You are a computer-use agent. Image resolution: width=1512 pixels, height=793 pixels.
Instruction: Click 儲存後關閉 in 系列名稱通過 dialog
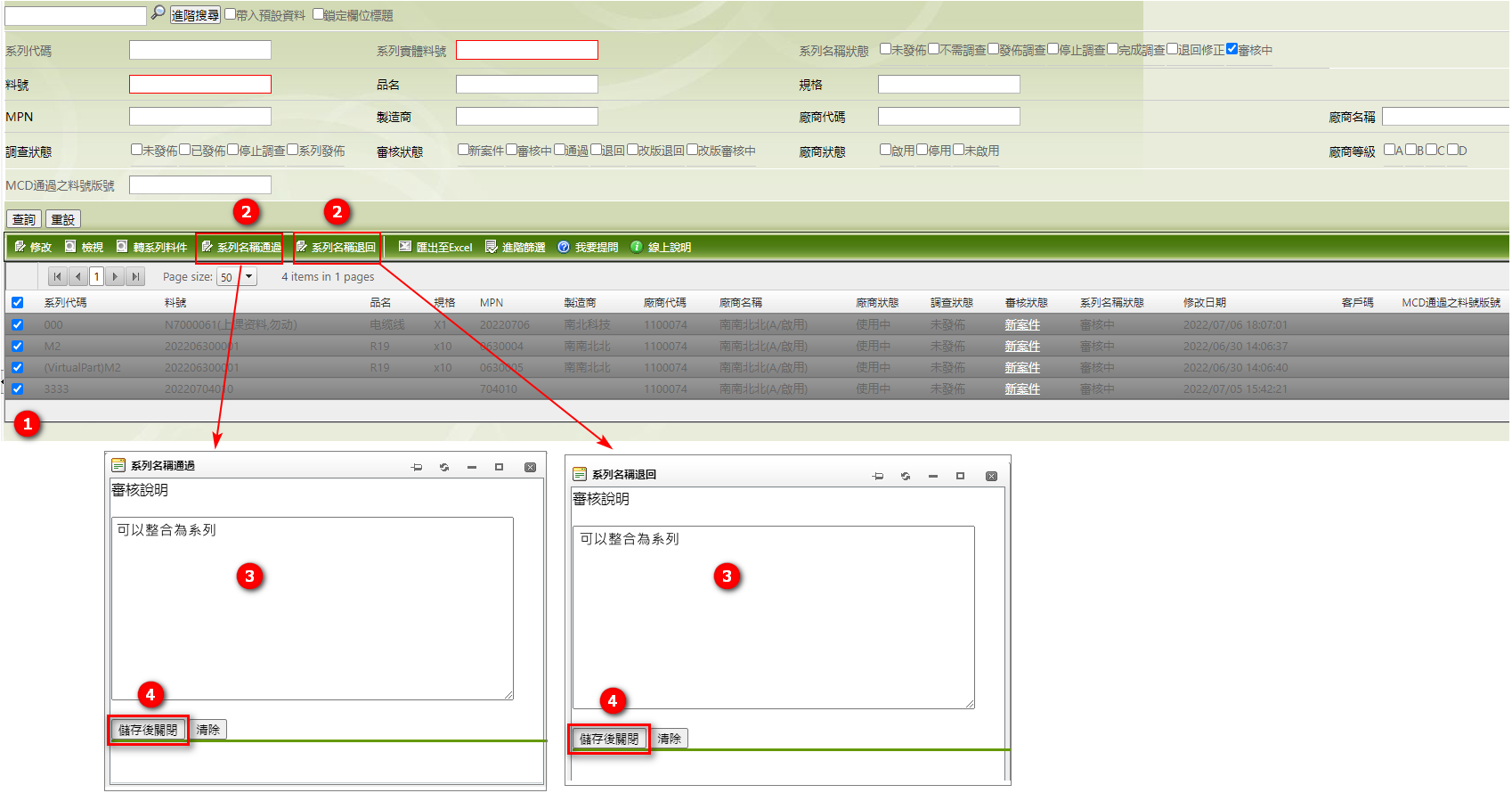[x=148, y=730]
